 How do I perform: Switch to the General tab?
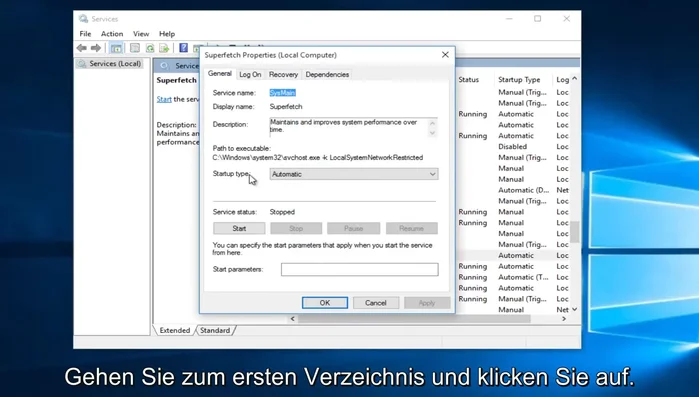(x=220, y=74)
